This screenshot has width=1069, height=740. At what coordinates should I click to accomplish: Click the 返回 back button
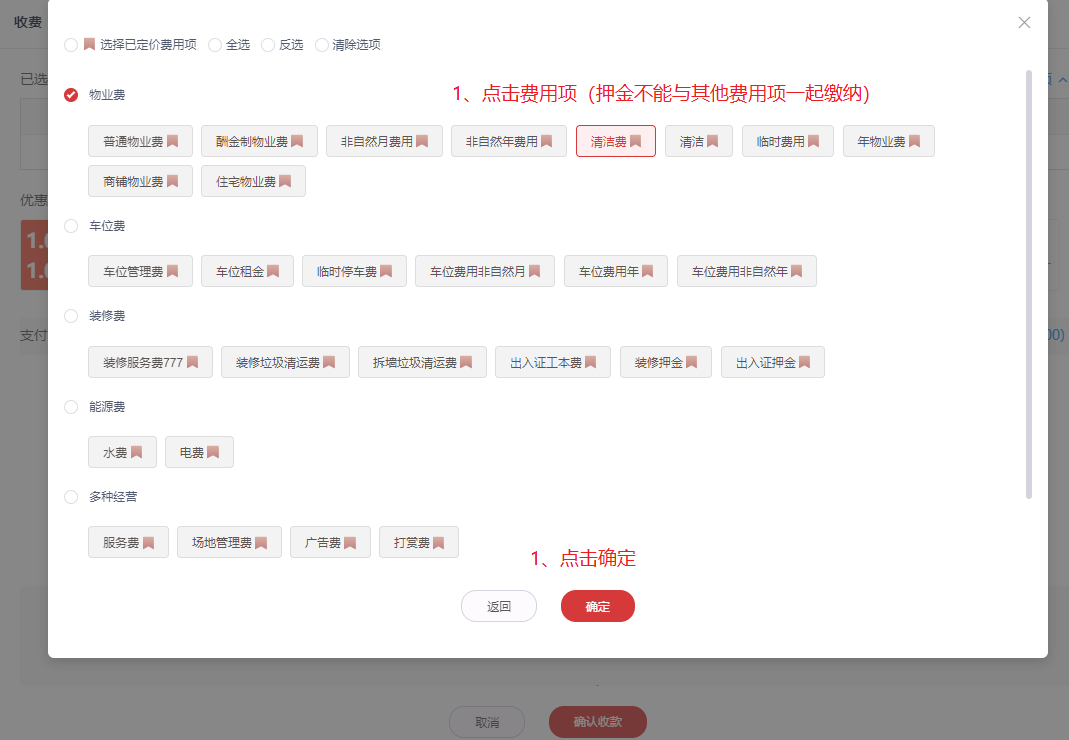coord(499,606)
